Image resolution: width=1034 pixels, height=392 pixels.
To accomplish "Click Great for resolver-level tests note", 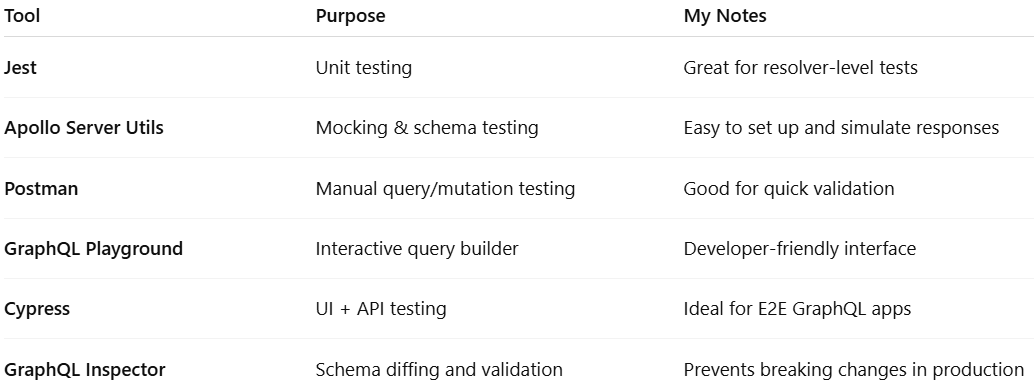I will 800,67.
